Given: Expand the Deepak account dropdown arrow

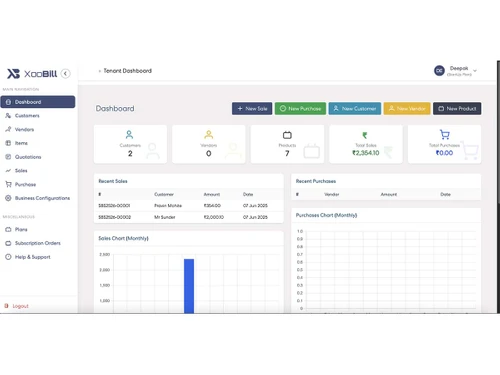Looking at the screenshot, I should click(x=475, y=71).
